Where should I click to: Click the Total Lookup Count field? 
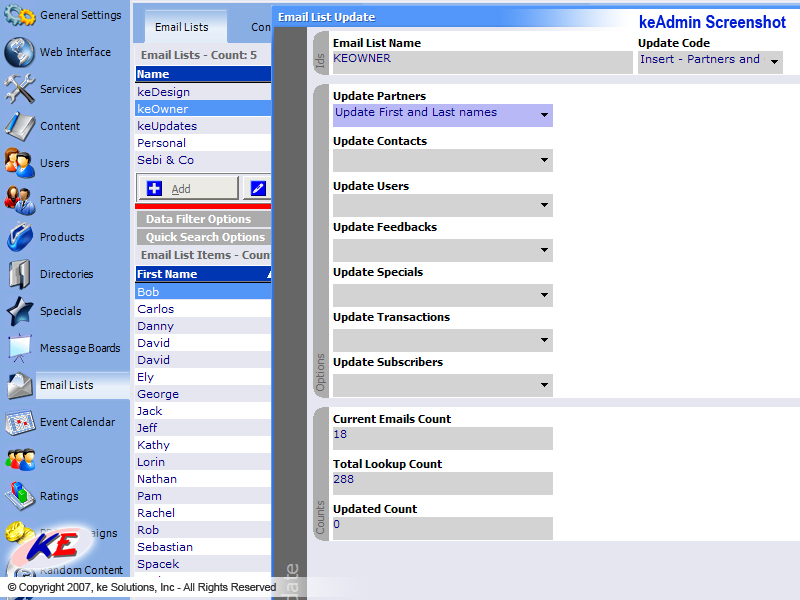coord(442,483)
